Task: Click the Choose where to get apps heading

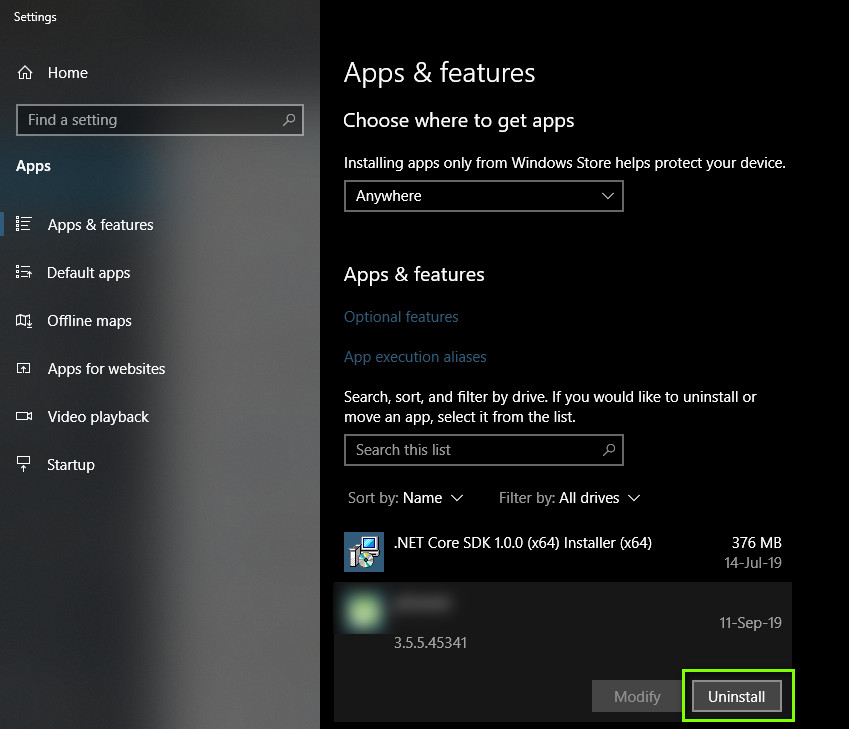Action: (459, 121)
